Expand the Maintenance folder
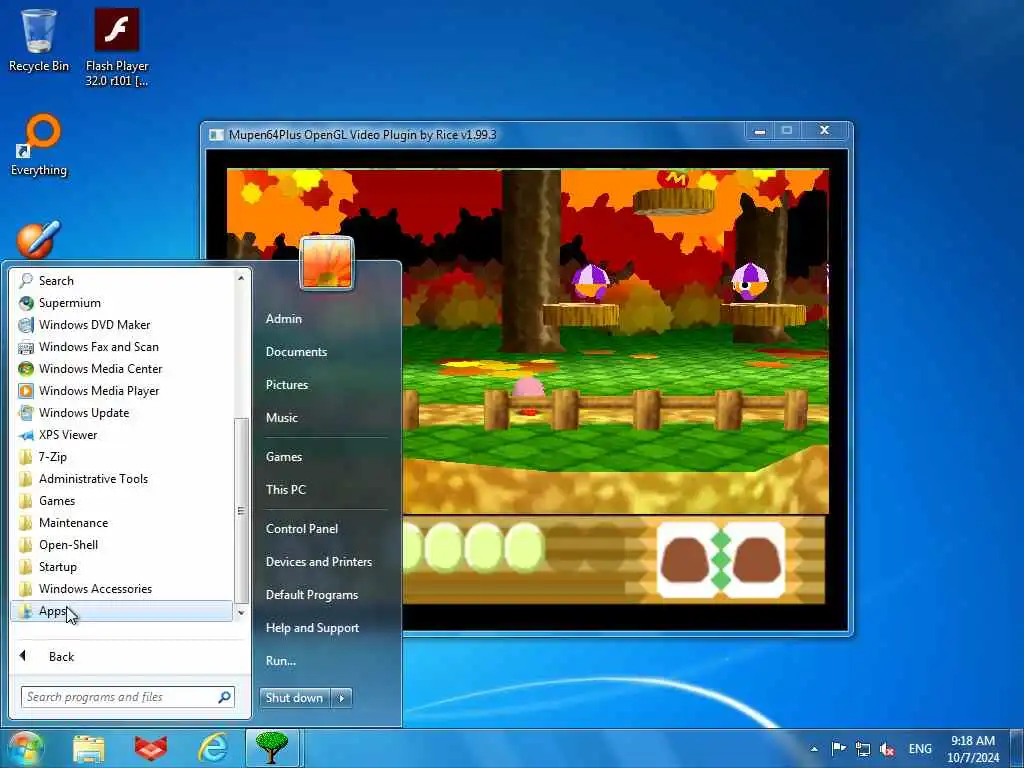This screenshot has width=1024, height=768. click(x=121, y=523)
